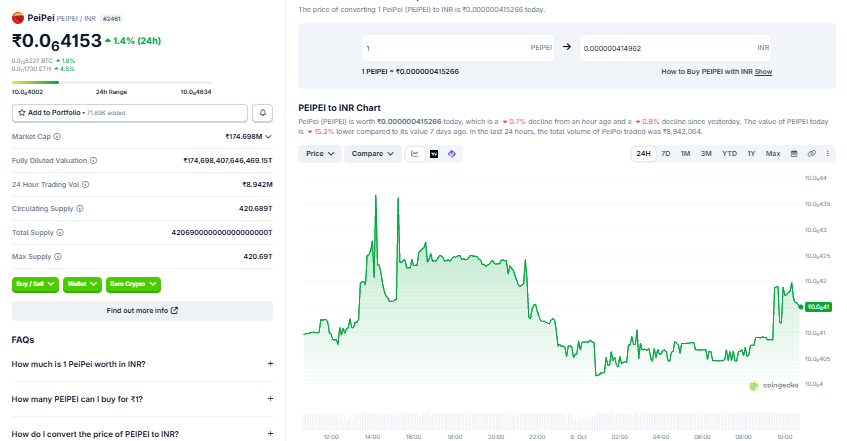Click the current price tag on chart axis
847x441 pixels.
point(818,307)
